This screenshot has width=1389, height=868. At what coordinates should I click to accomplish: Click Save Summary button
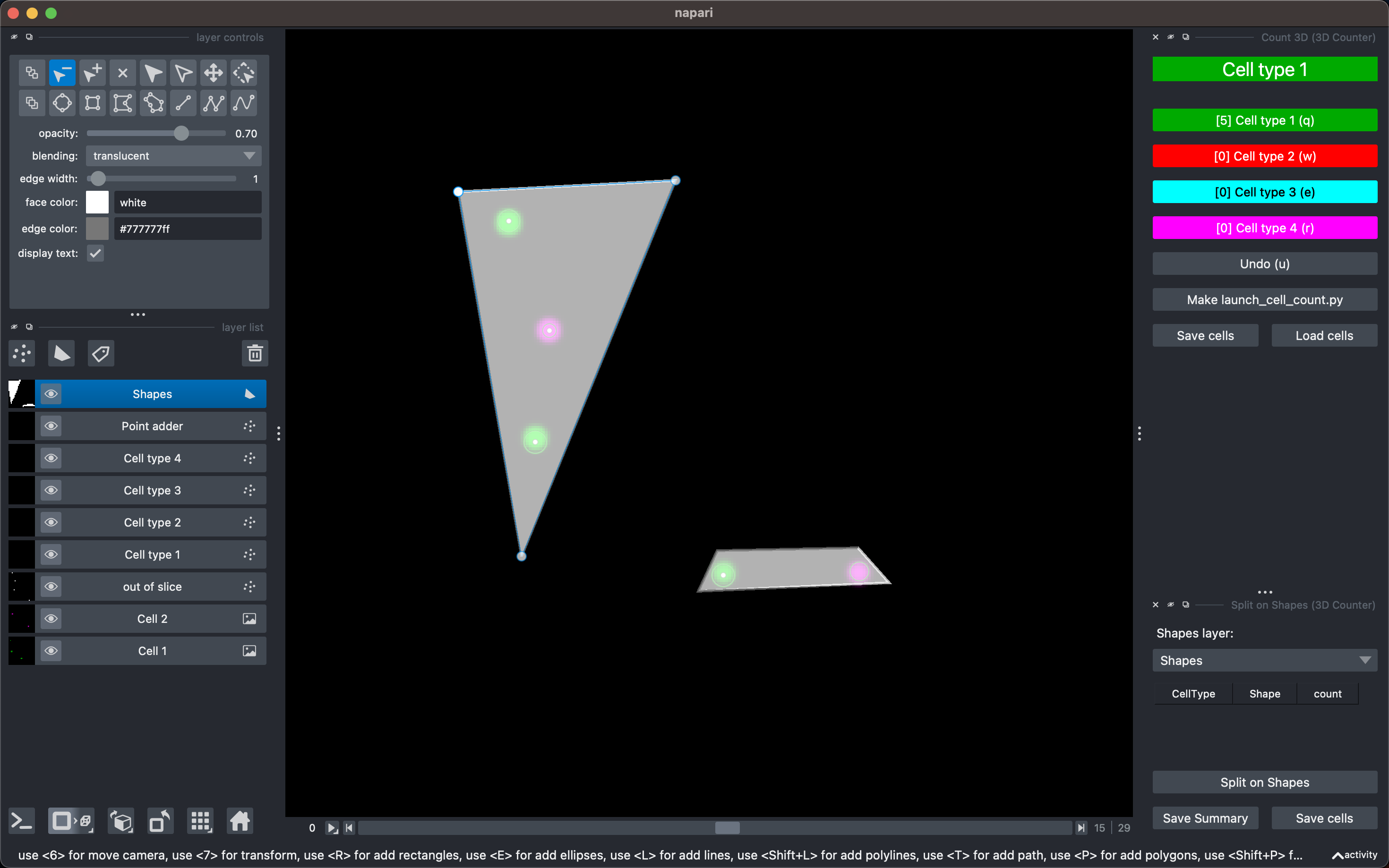click(x=1204, y=817)
